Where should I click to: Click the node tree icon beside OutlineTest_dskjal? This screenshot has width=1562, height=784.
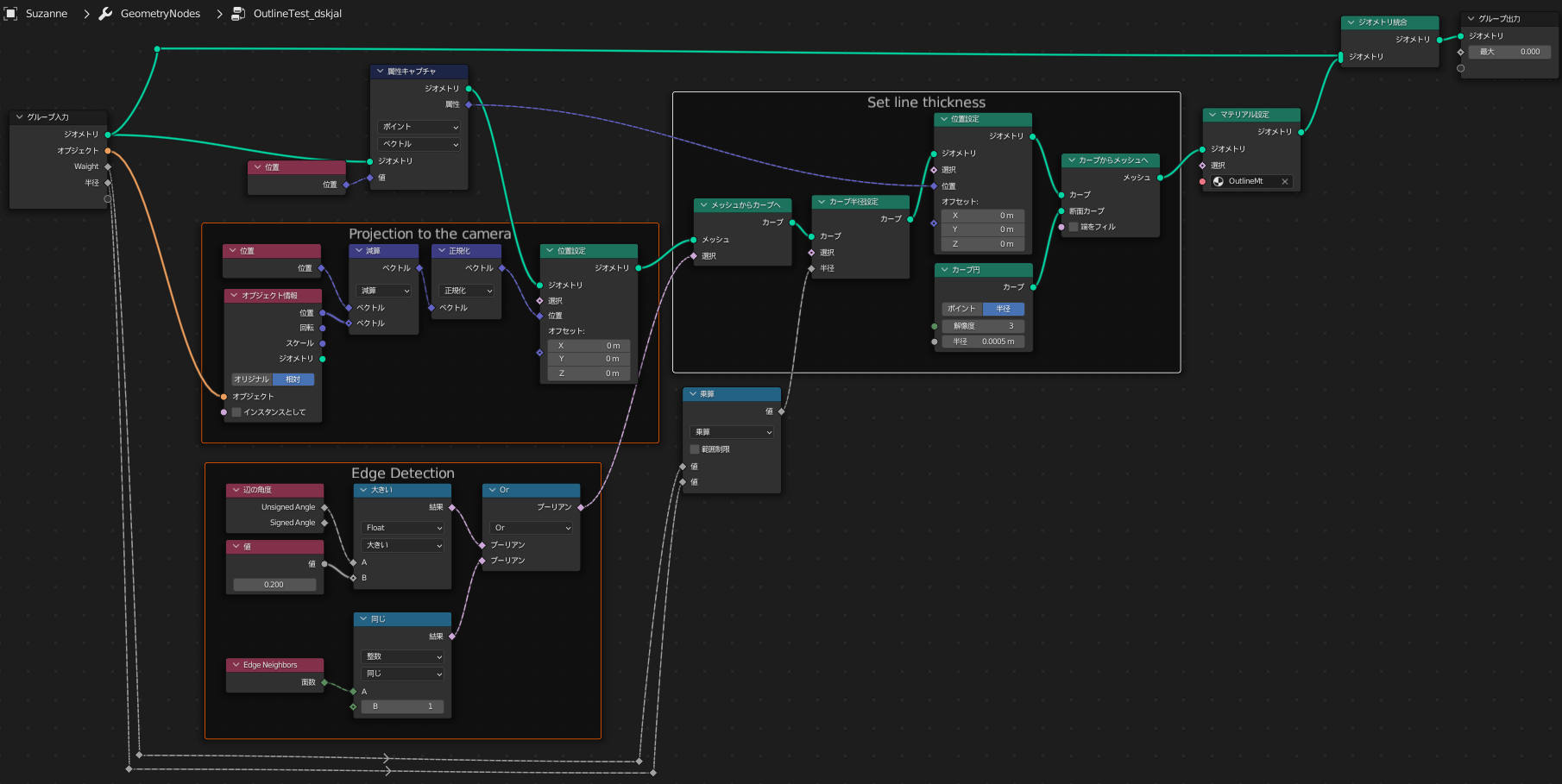[x=238, y=14]
